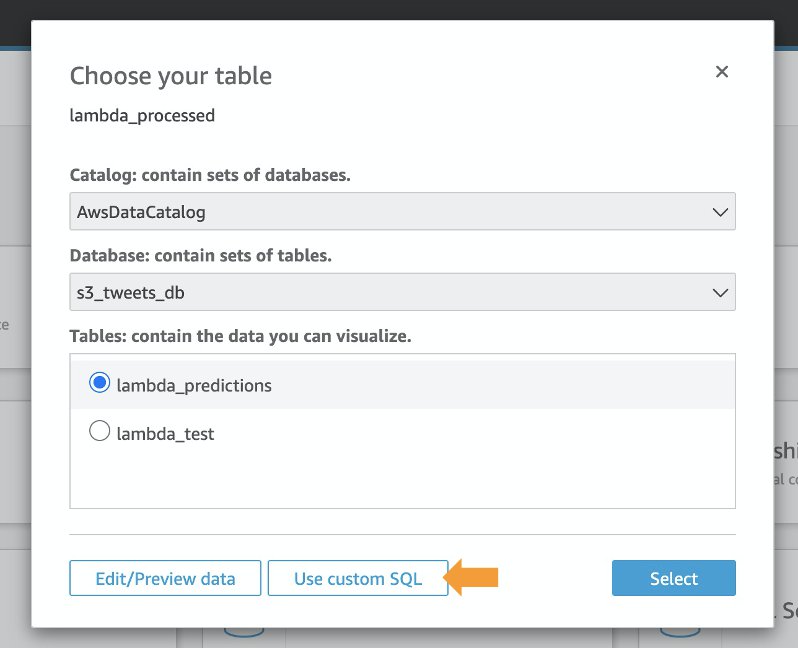Click the Catalog: contain sets of databases label

210,175
